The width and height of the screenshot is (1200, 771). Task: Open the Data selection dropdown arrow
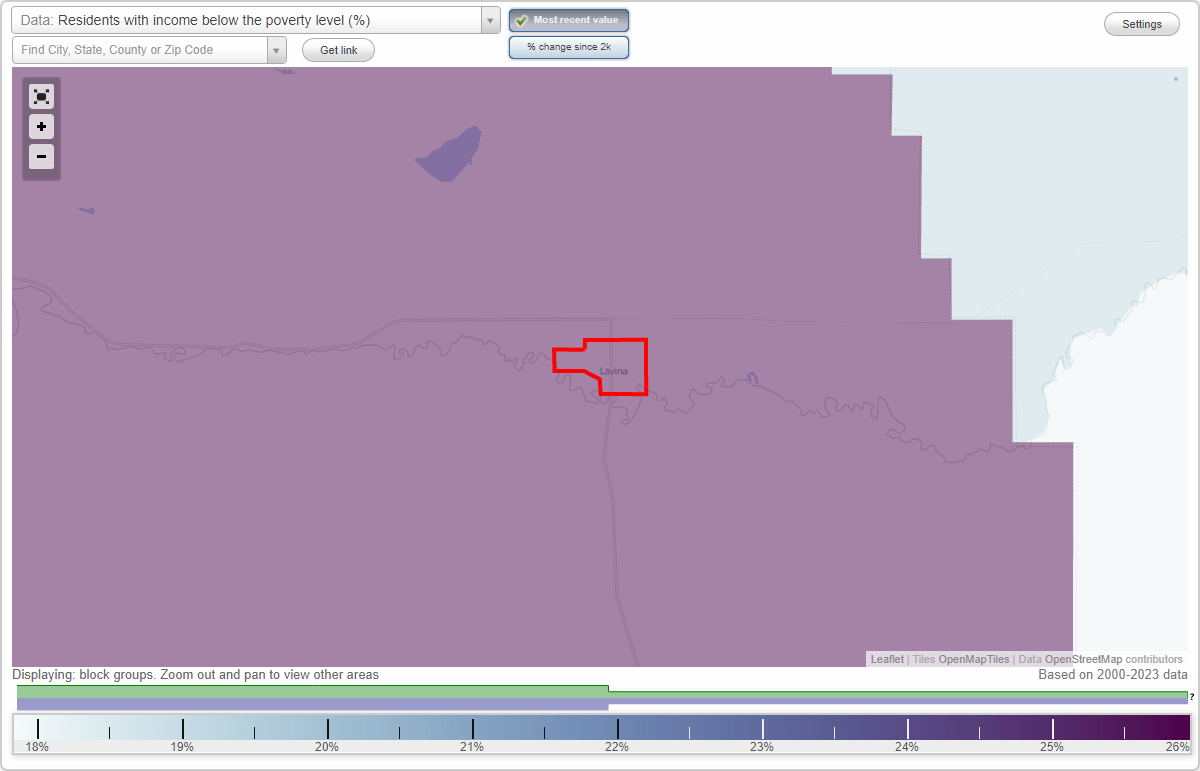click(490, 20)
